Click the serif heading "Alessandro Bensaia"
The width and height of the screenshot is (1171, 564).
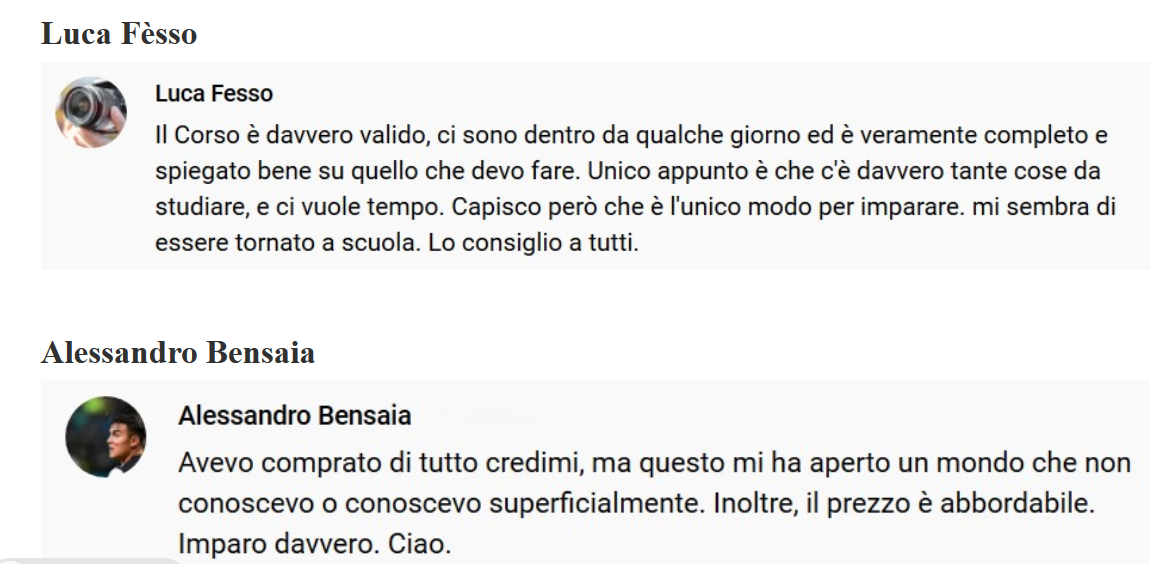click(178, 353)
